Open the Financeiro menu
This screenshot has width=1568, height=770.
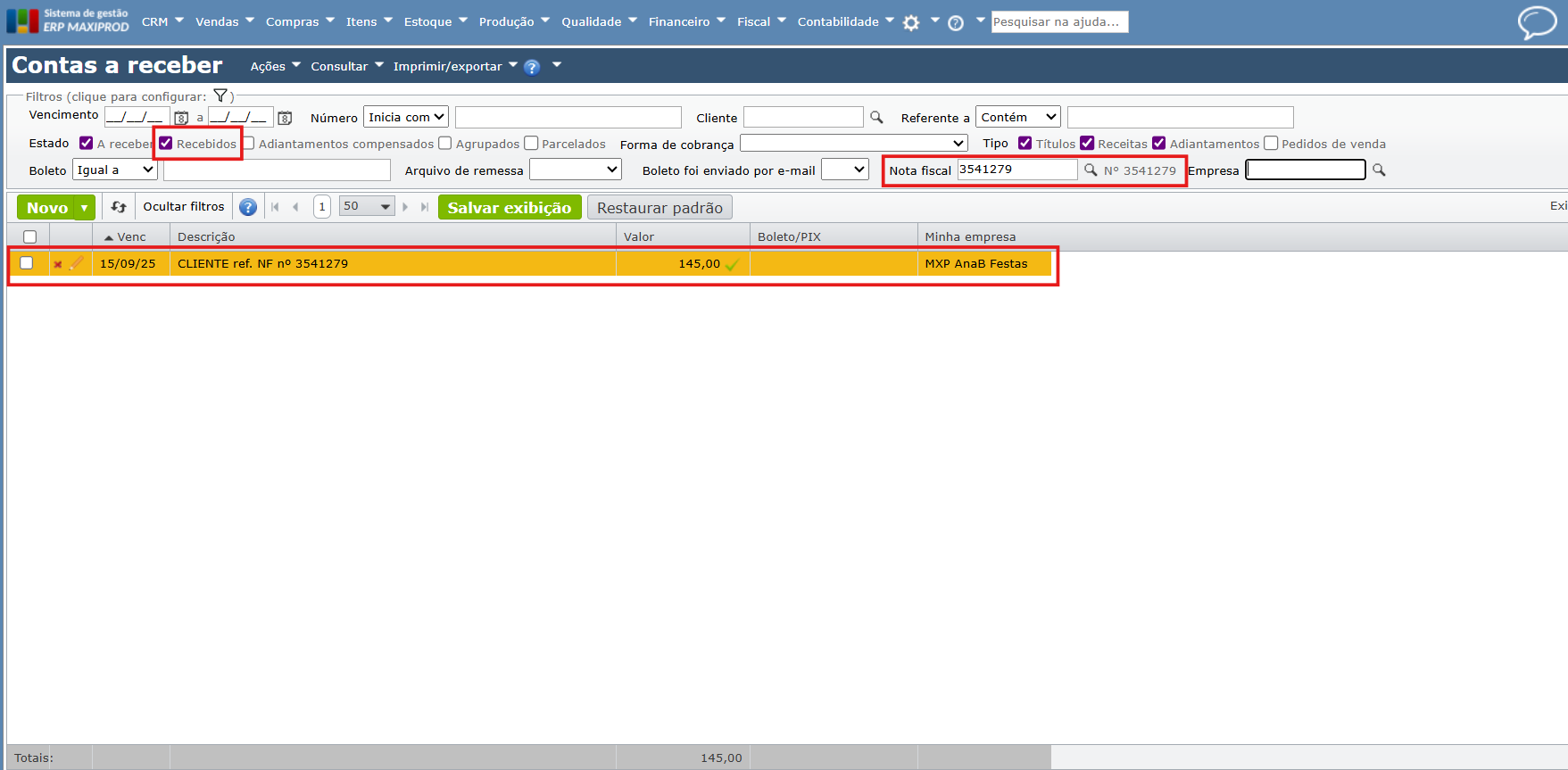click(687, 21)
